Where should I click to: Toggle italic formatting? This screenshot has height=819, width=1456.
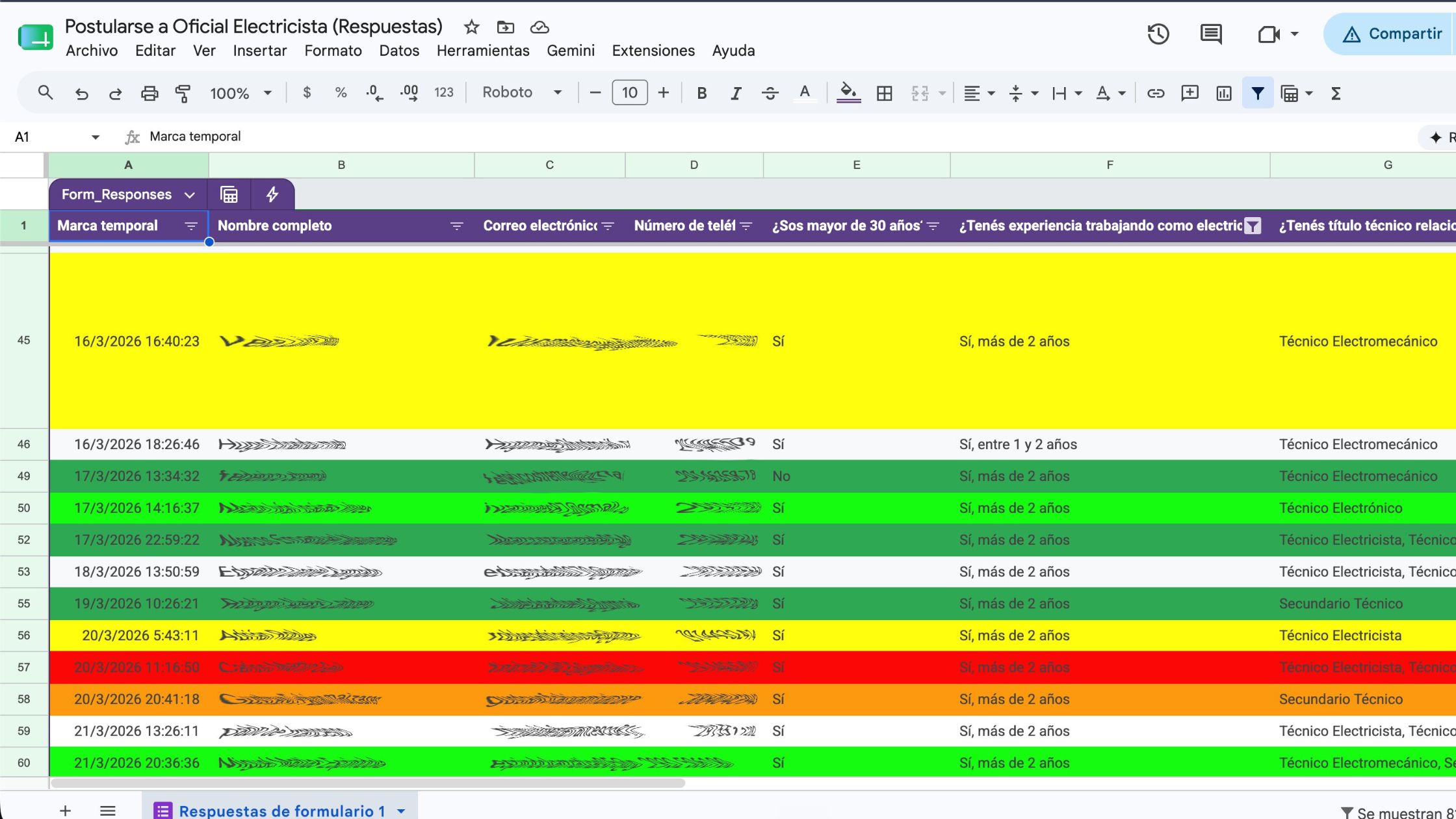tap(736, 93)
